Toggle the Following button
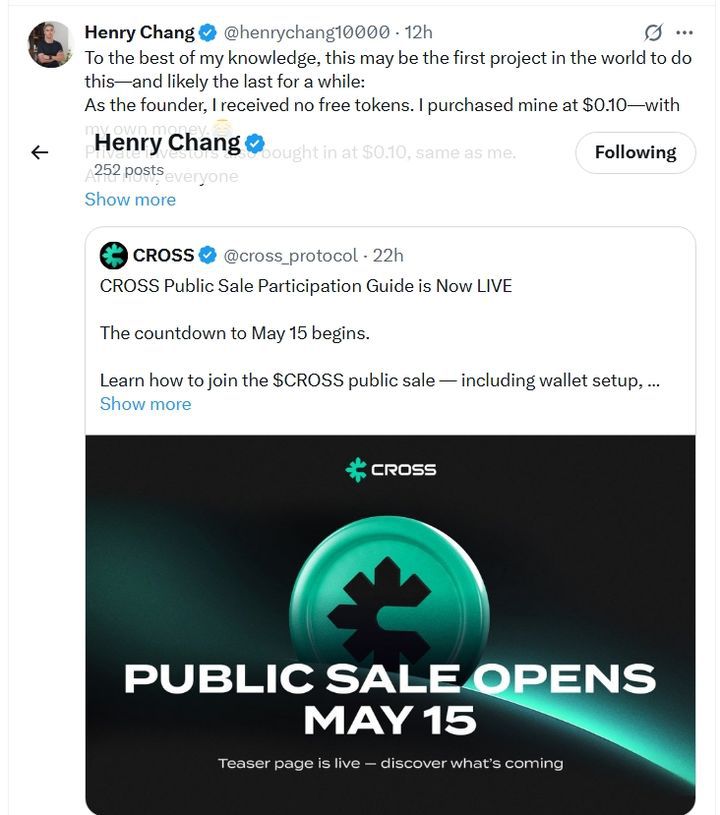 pos(635,152)
